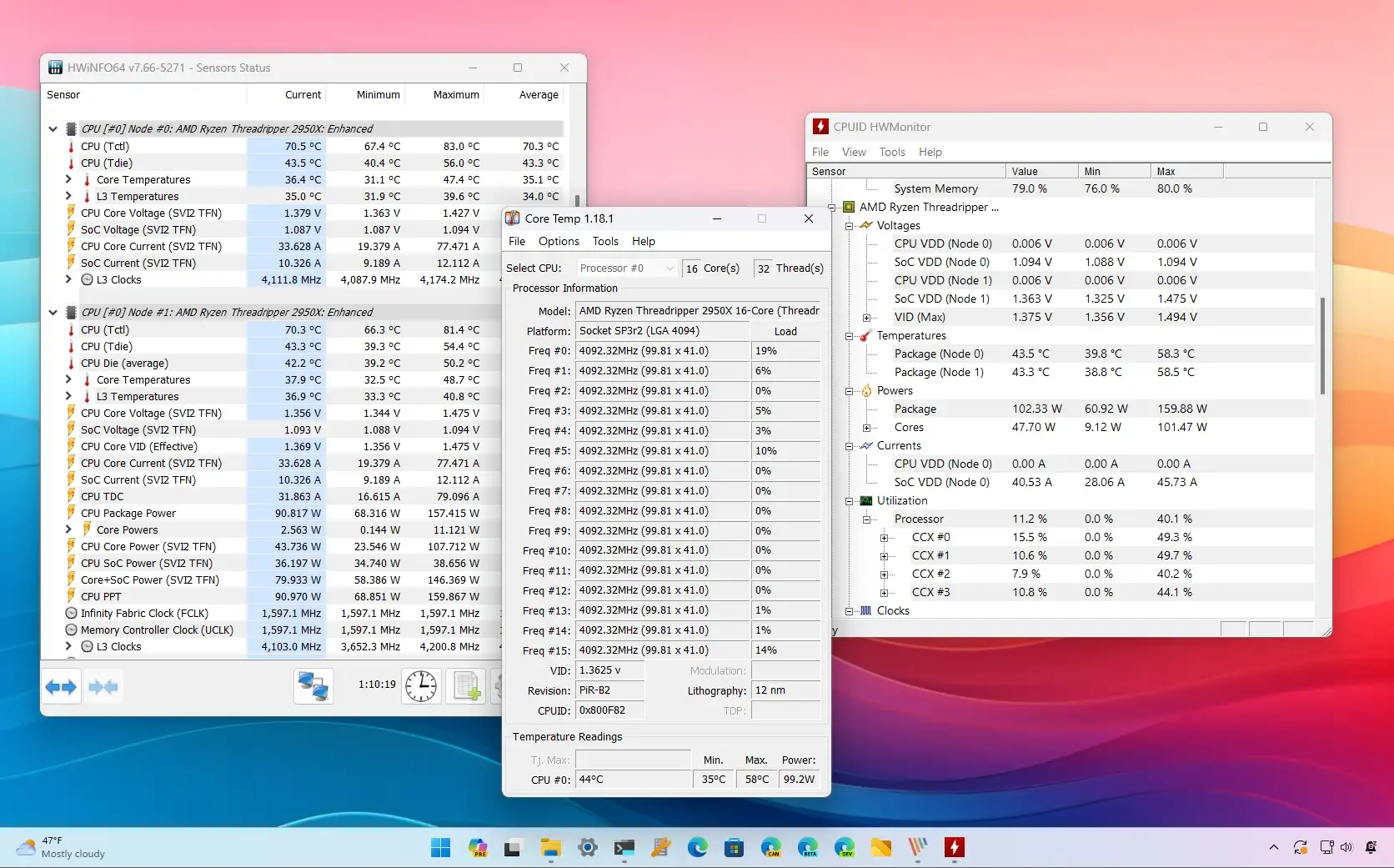Open Settings gear in taskbar
Viewport: 1394px width, 868px height.
pyautogui.click(x=588, y=848)
